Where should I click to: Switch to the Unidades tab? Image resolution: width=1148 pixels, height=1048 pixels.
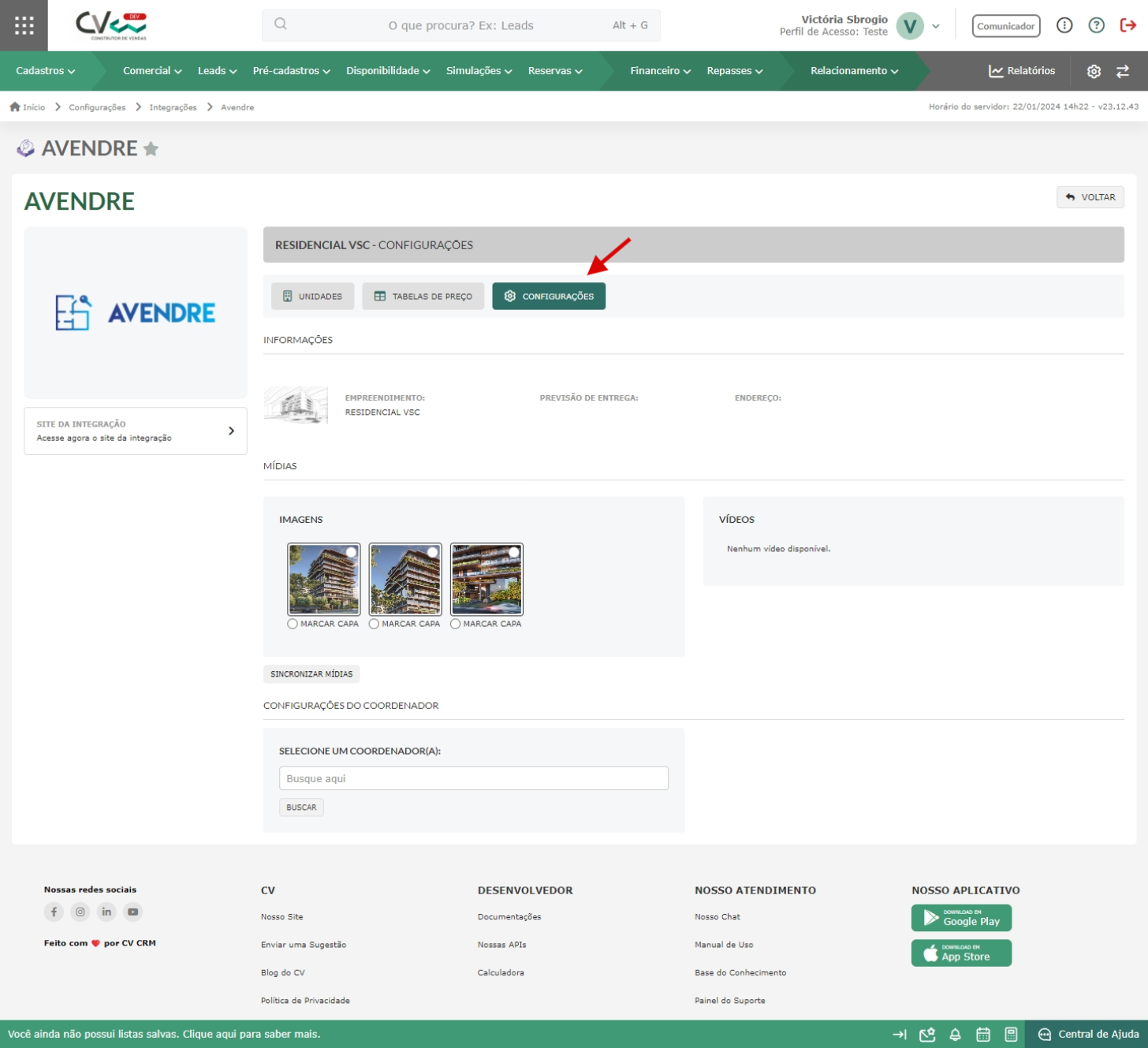pyautogui.click(x=312, y=296)
